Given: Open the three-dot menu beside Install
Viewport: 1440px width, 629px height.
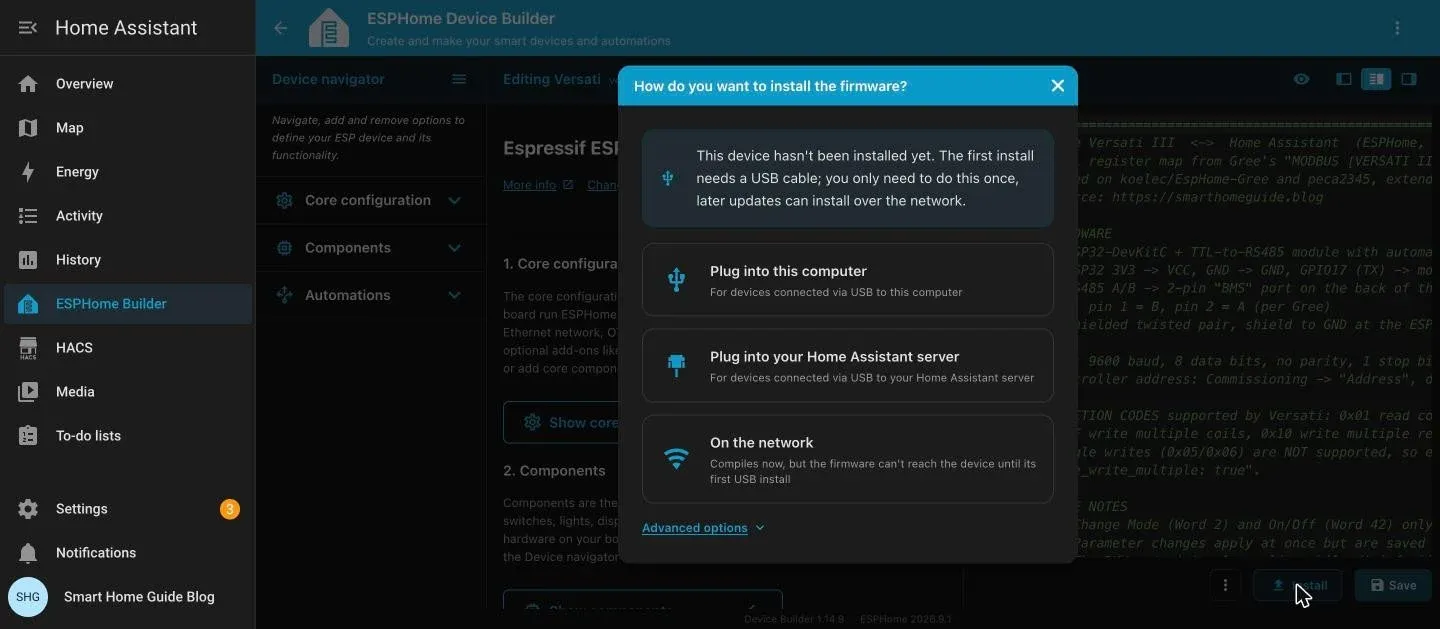Looking at the screenshot, I should tap(1225, 586).
